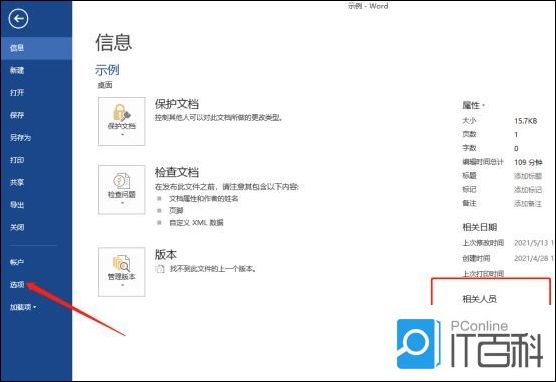This screenshot has height=382, width=556.
Task: Open the 共享 share page
Action: click(x=17, y=182)
